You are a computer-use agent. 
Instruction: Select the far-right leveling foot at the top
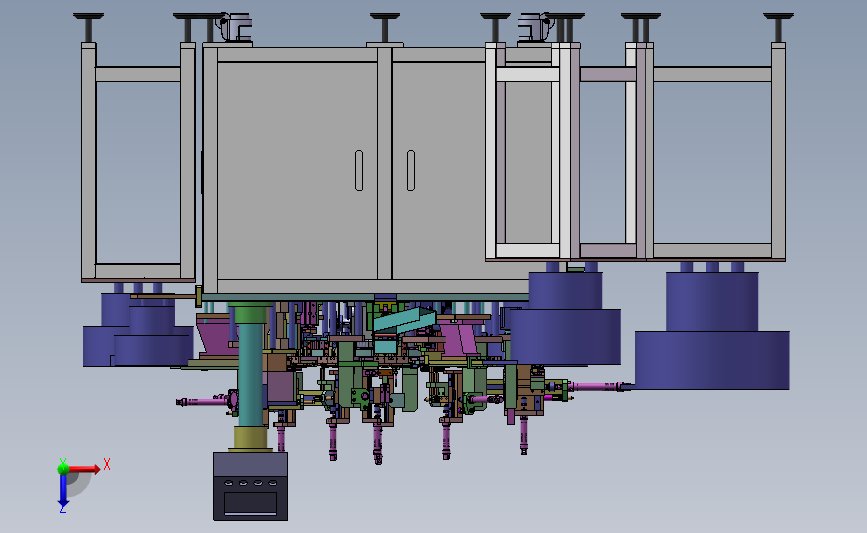pos(779,28)
